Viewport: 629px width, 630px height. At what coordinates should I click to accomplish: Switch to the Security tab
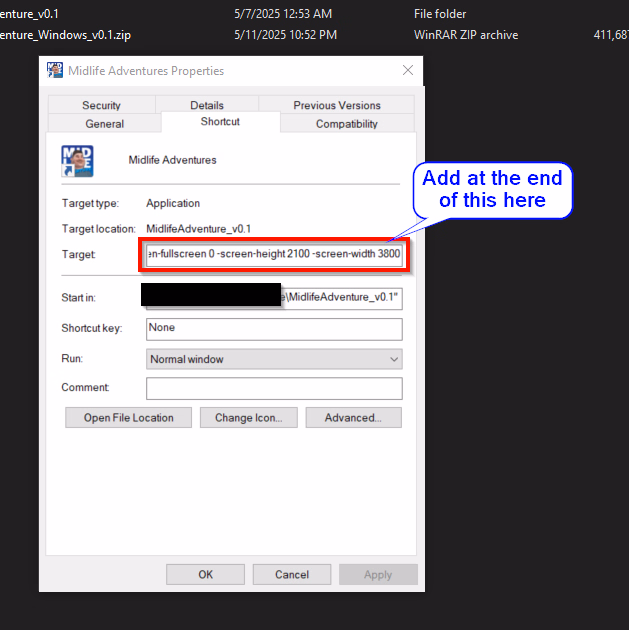pyautogui.click(x=101, y=105)
